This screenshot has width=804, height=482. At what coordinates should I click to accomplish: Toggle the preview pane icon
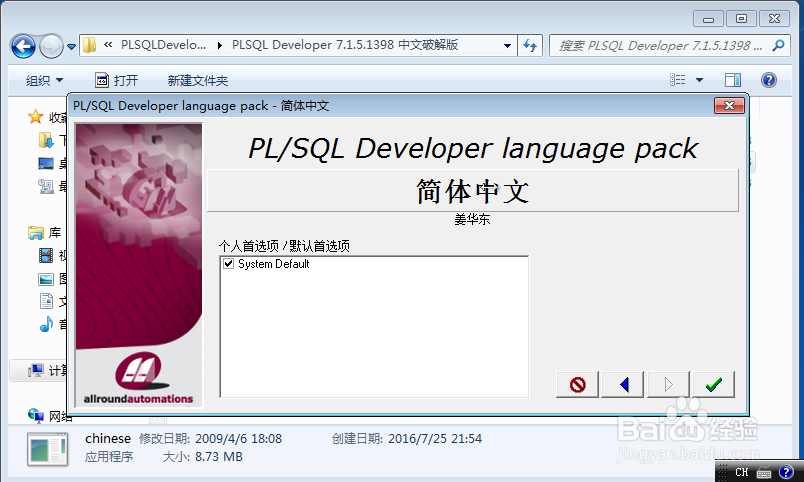pos(733,80)
